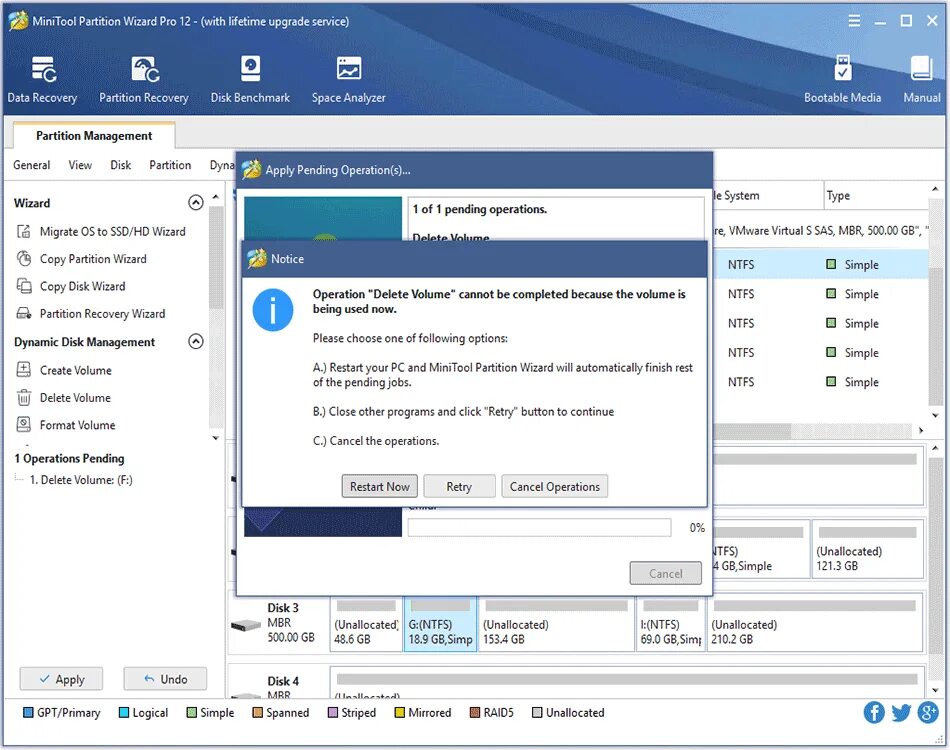Open the Data Recovery tool

pyautogui.click(x=42, y=79)
